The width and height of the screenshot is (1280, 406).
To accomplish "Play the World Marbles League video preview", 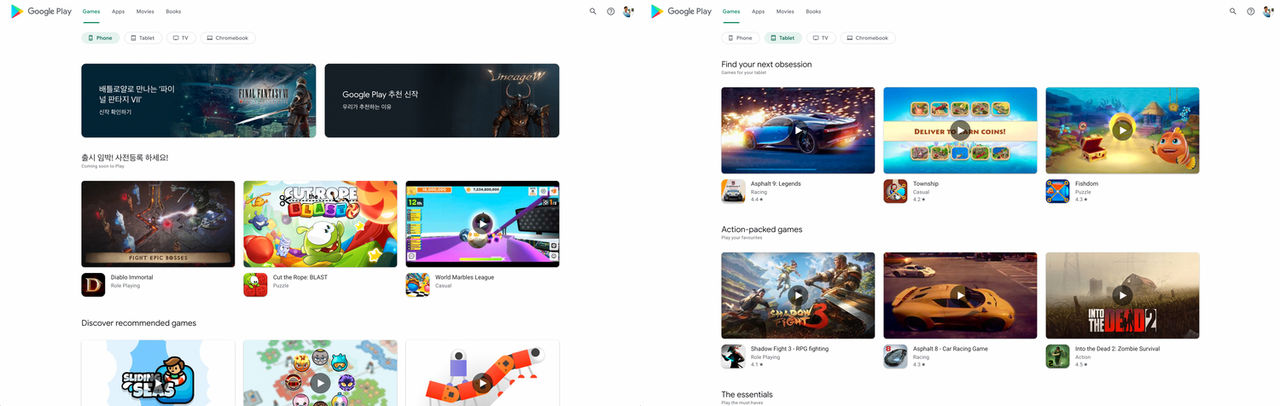I will pos(482,223).
